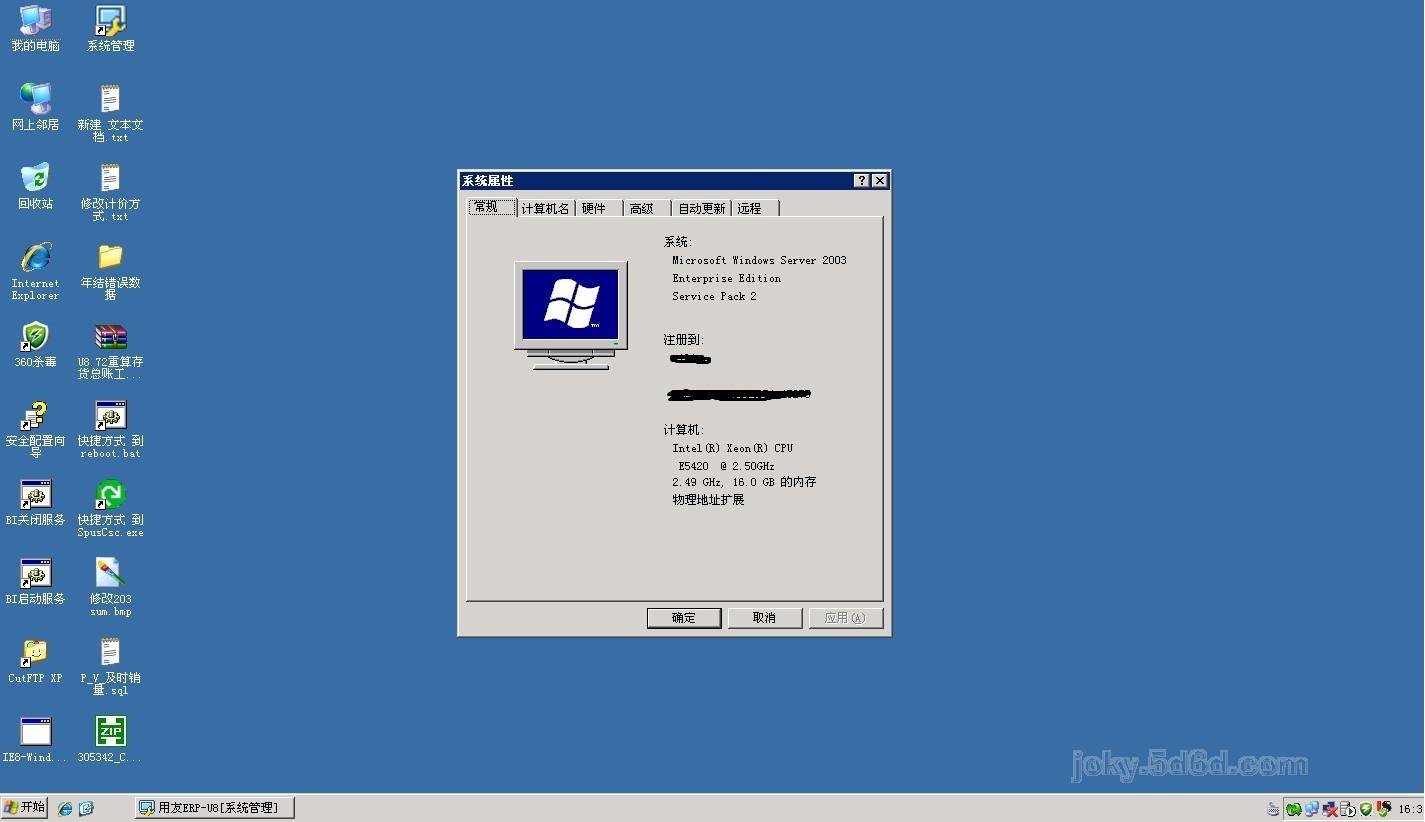This screenshot has width=1425, height=822.
Task: Click the 2.49 GHz, 16.0 GB 的内存 text
Action: click(744, 482)
